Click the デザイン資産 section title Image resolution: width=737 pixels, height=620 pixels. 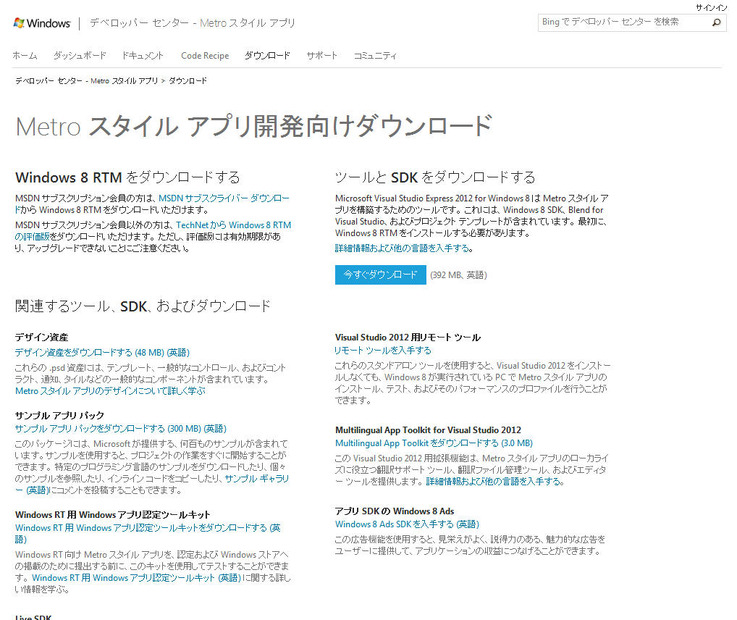(x=41, y=337)
